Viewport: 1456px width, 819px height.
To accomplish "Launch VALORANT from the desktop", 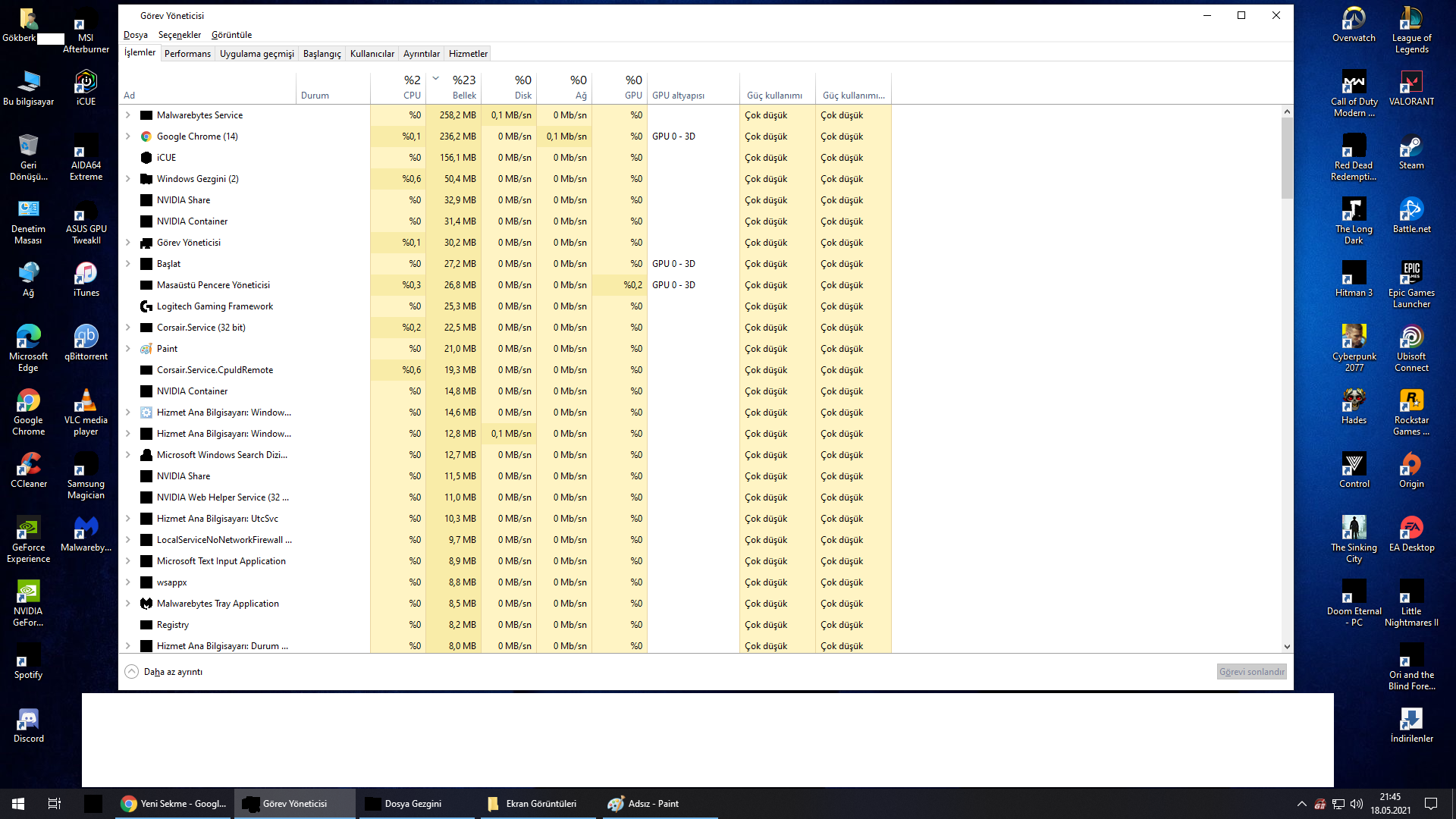I will coord(1411,88).
